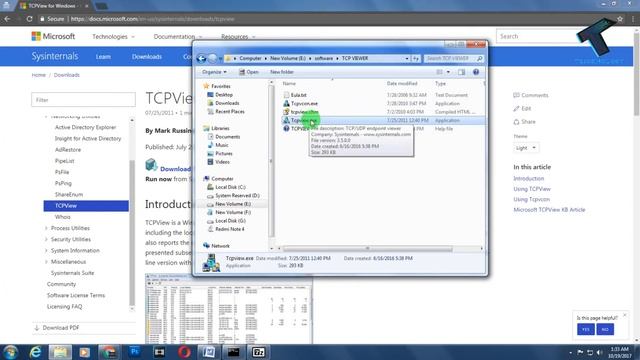Viewport: 640px width, 360px height.
Task: Open the Resources dropdown menu
Action: point(238,37)
